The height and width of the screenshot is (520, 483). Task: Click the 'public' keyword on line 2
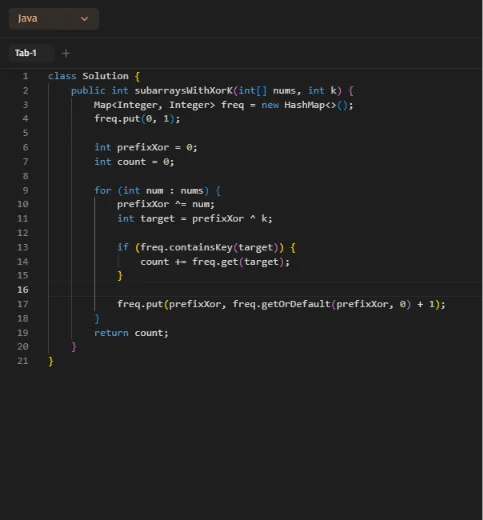pyautogui.click(x=88, y=91)
